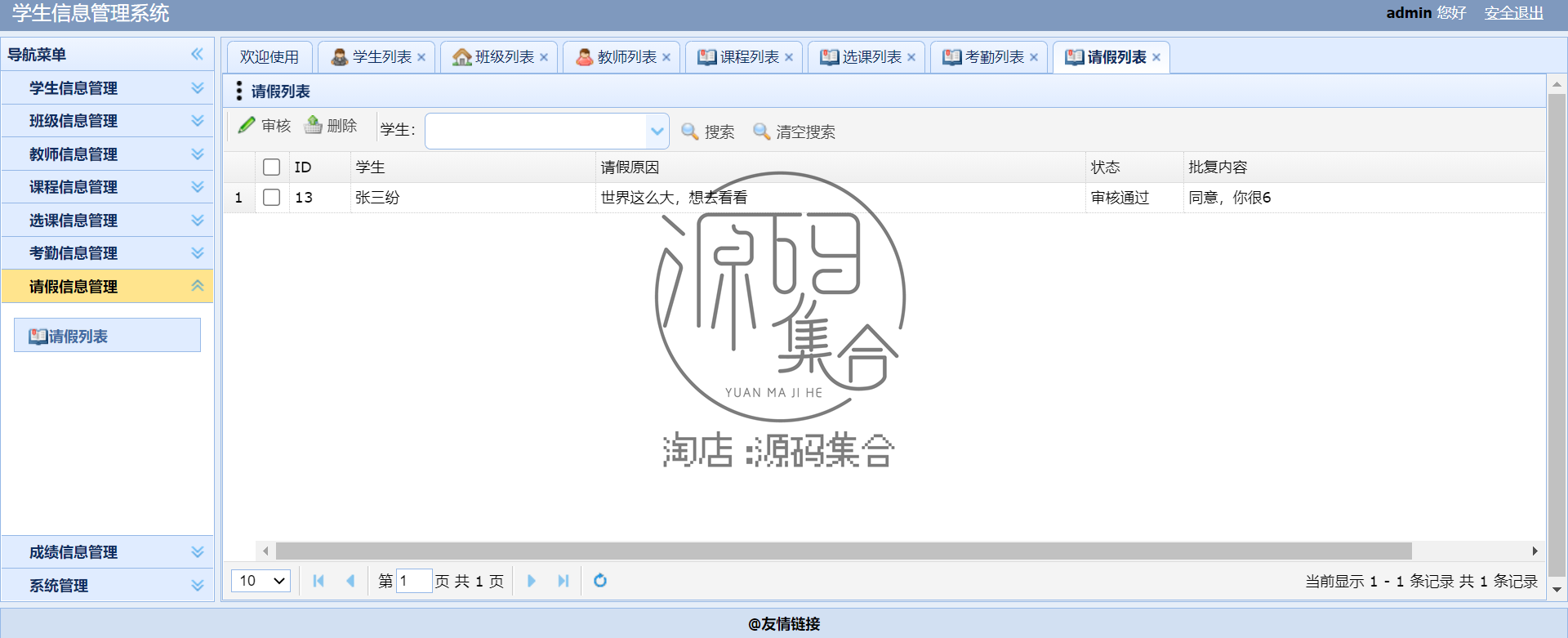
Task: Click the vertical scrollbar down arrow
Action: click(x=1557, y=589)
